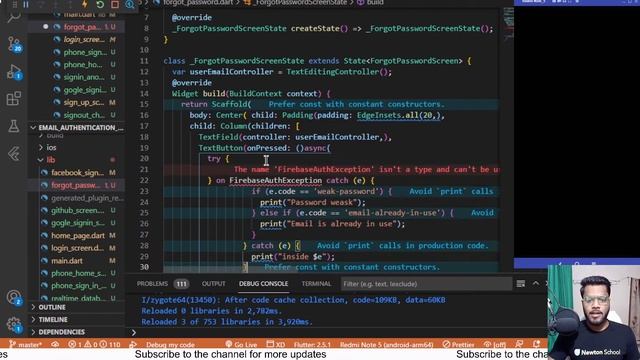Click the feedback icon in status bar
Screen dimensions: 640x360
[x=519, y=344]
